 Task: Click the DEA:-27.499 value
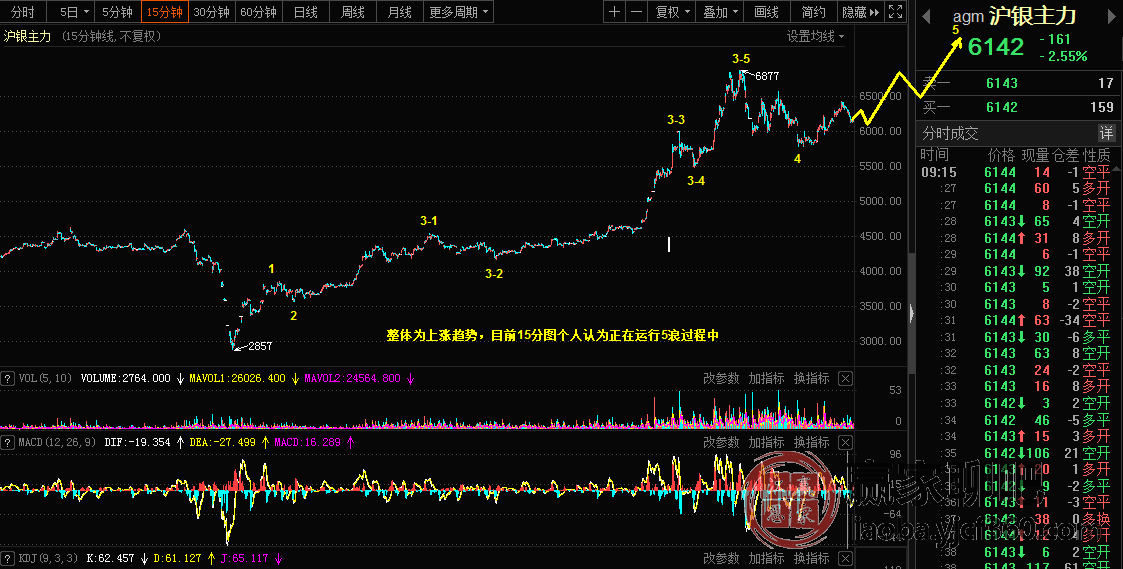[x=222, y=442]
